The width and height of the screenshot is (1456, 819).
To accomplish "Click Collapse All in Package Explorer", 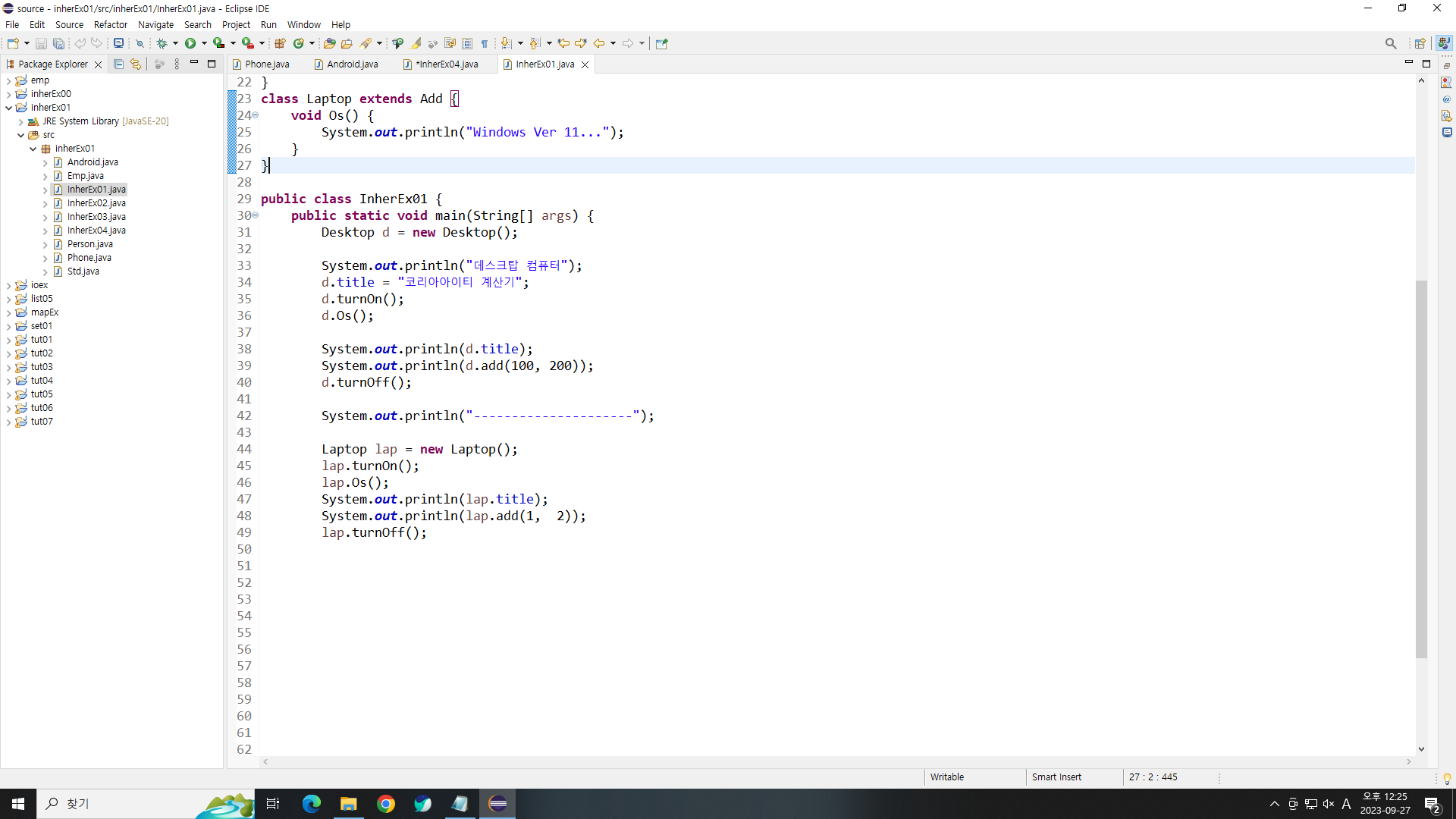I will point(118,64).
